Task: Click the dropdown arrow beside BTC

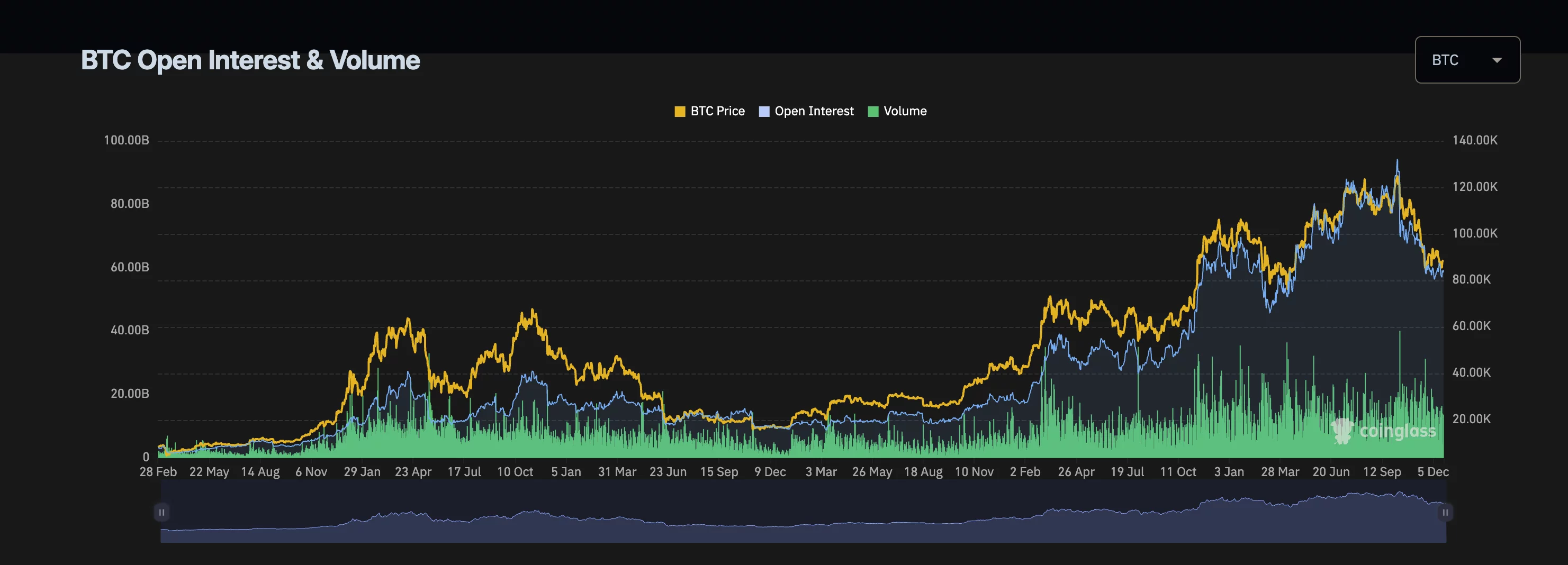Action: [x=1497, y=60]
